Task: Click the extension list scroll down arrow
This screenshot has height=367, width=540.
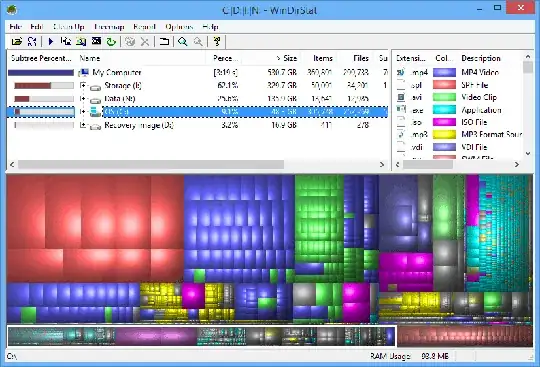Action: (528, 154)
